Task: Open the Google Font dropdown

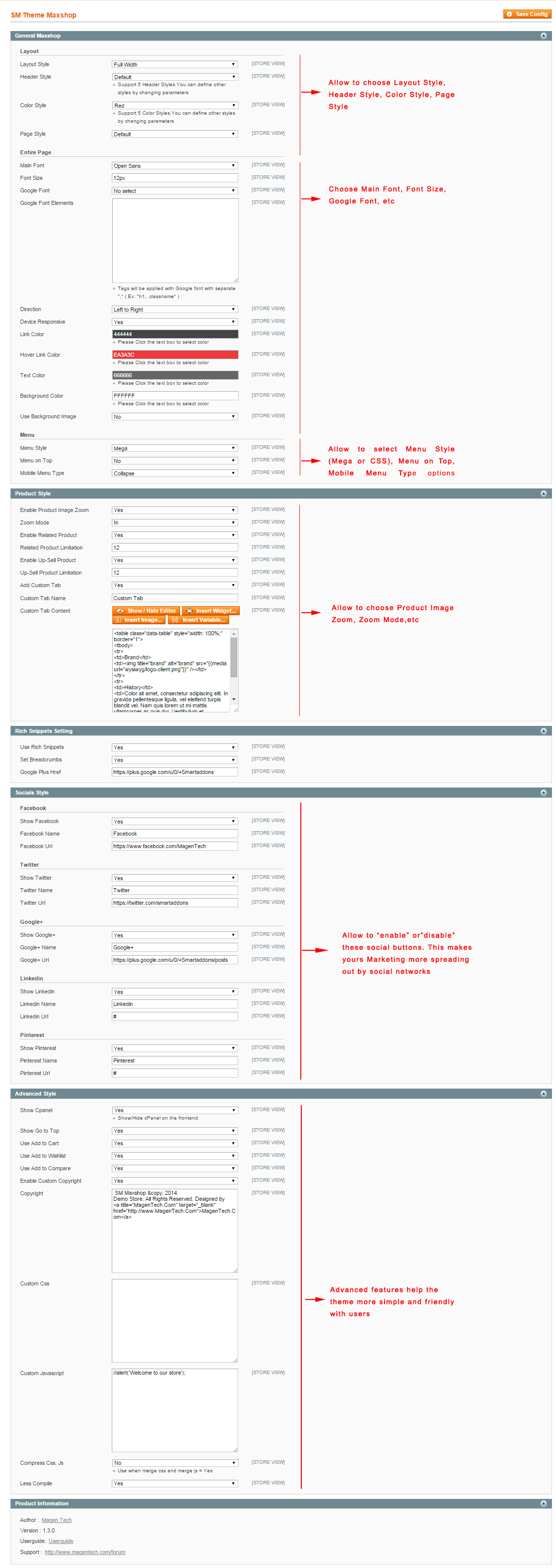Action: coord(175,191)
